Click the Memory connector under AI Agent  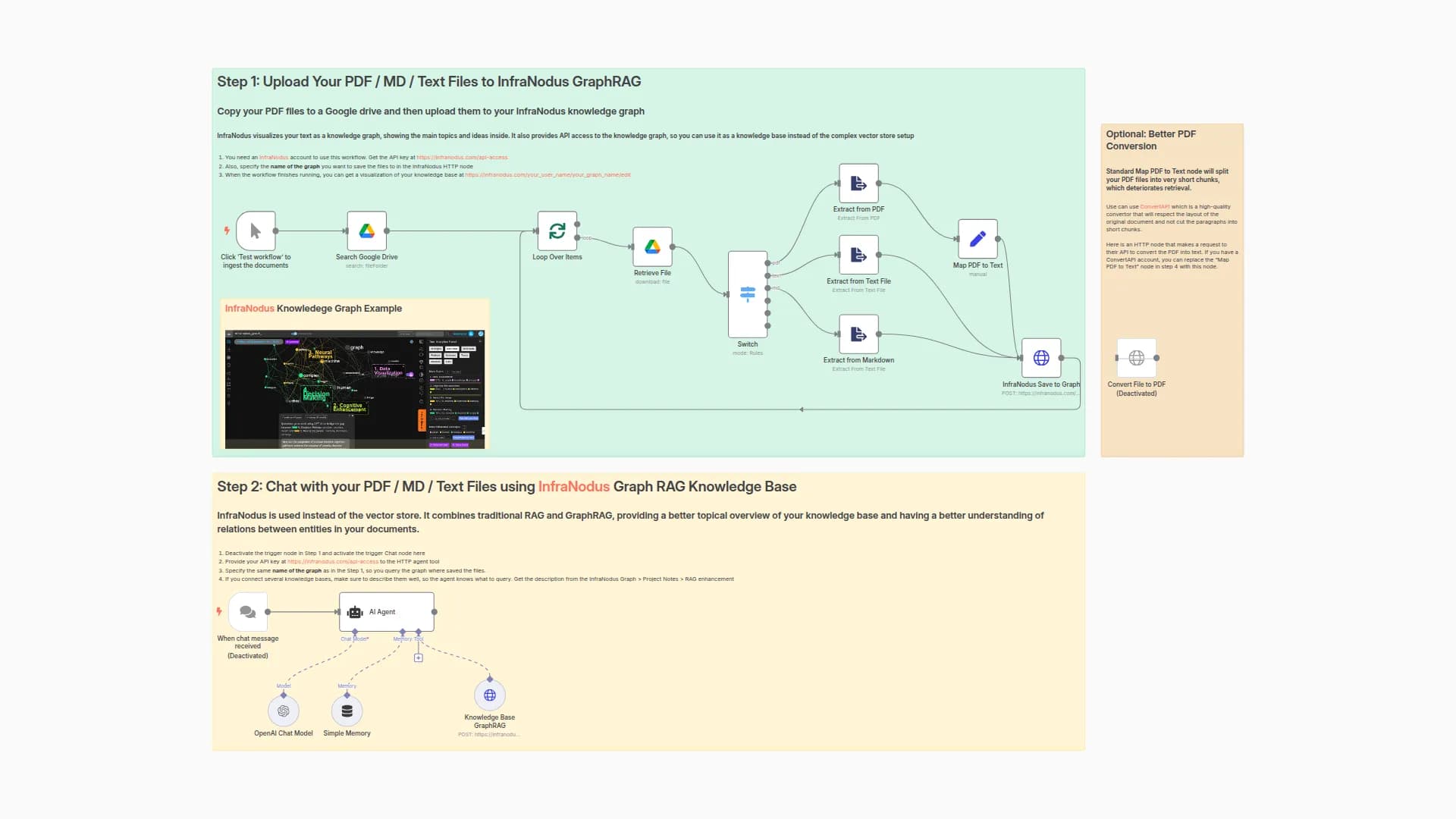[403, 632]
